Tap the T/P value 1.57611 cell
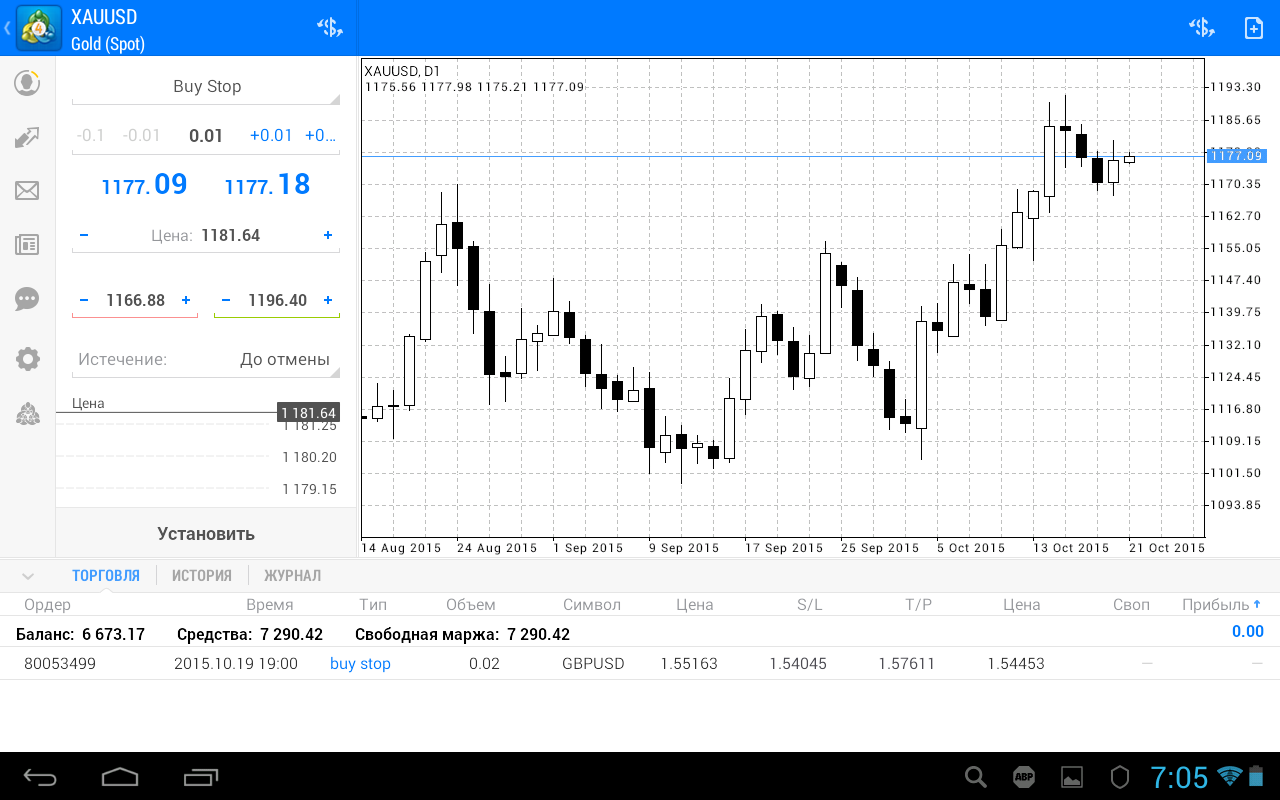The width and height of the screenshot is (1280, 800). [x=907, y=664]
